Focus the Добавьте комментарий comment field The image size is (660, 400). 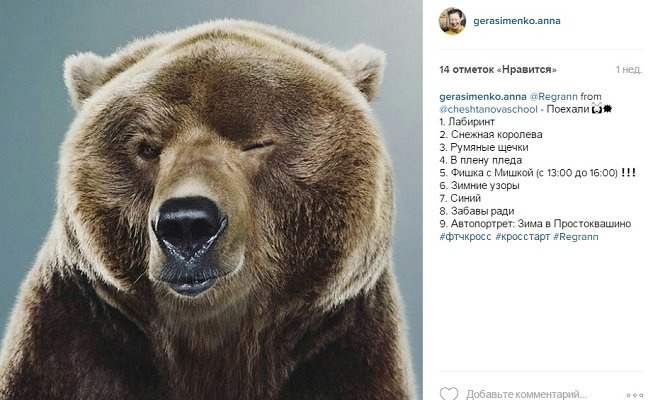(526, 395)
